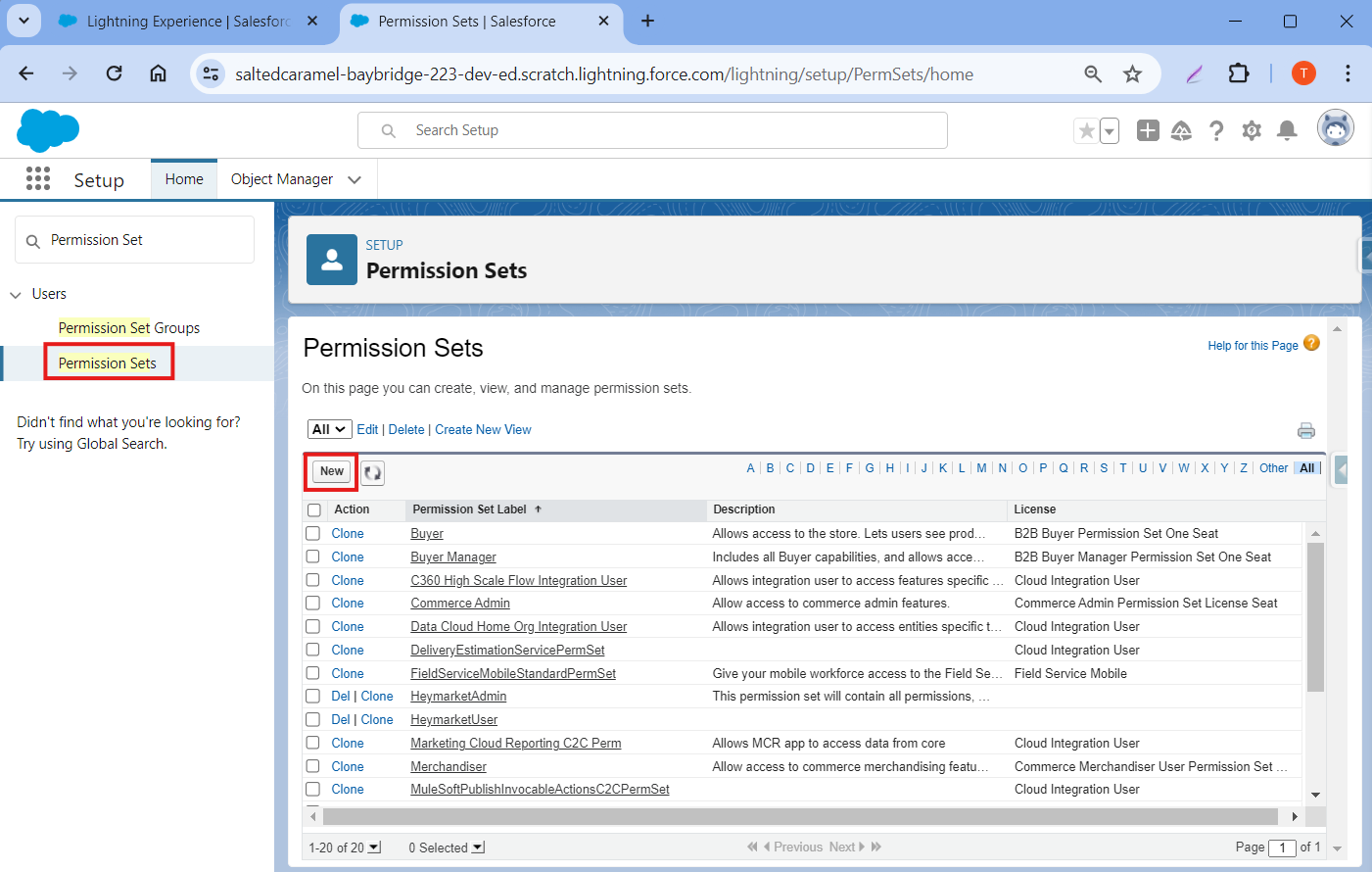Tick the checkbox for Buyer row
Image resolution: width=1372 pixels, height=872 pixels.
coord(313,533)
